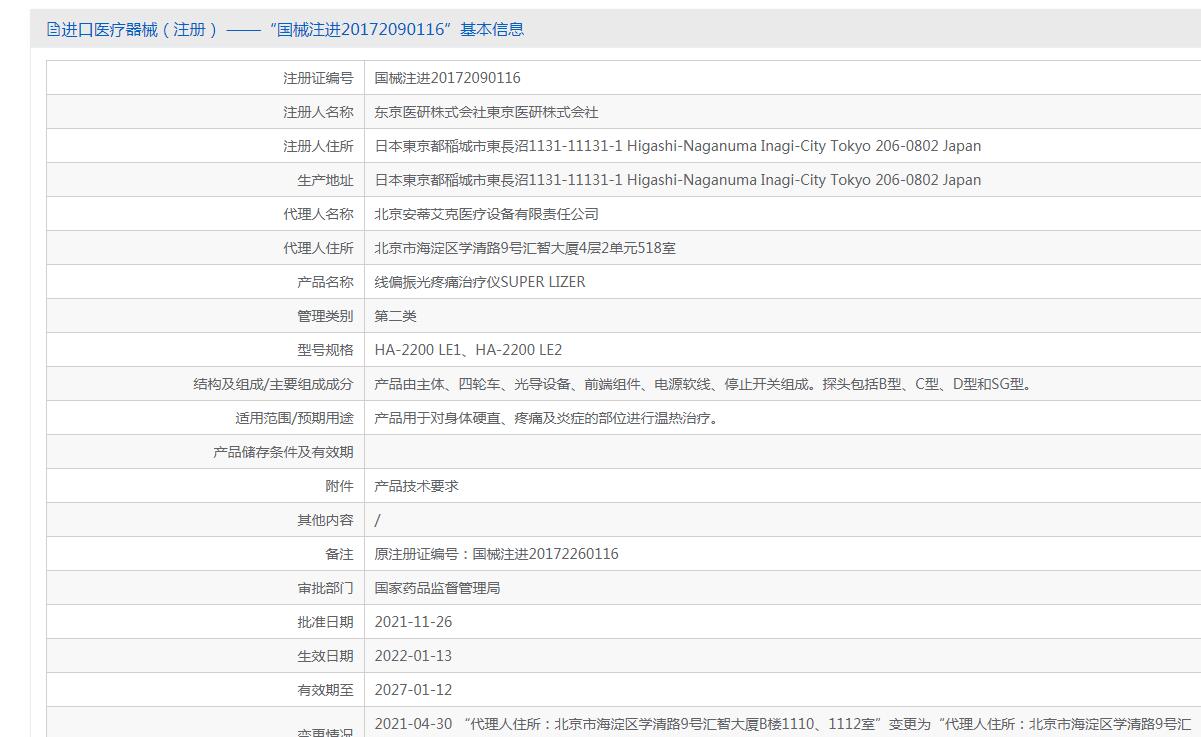
Task: Select value 产品技术要求
Action: 417,486
